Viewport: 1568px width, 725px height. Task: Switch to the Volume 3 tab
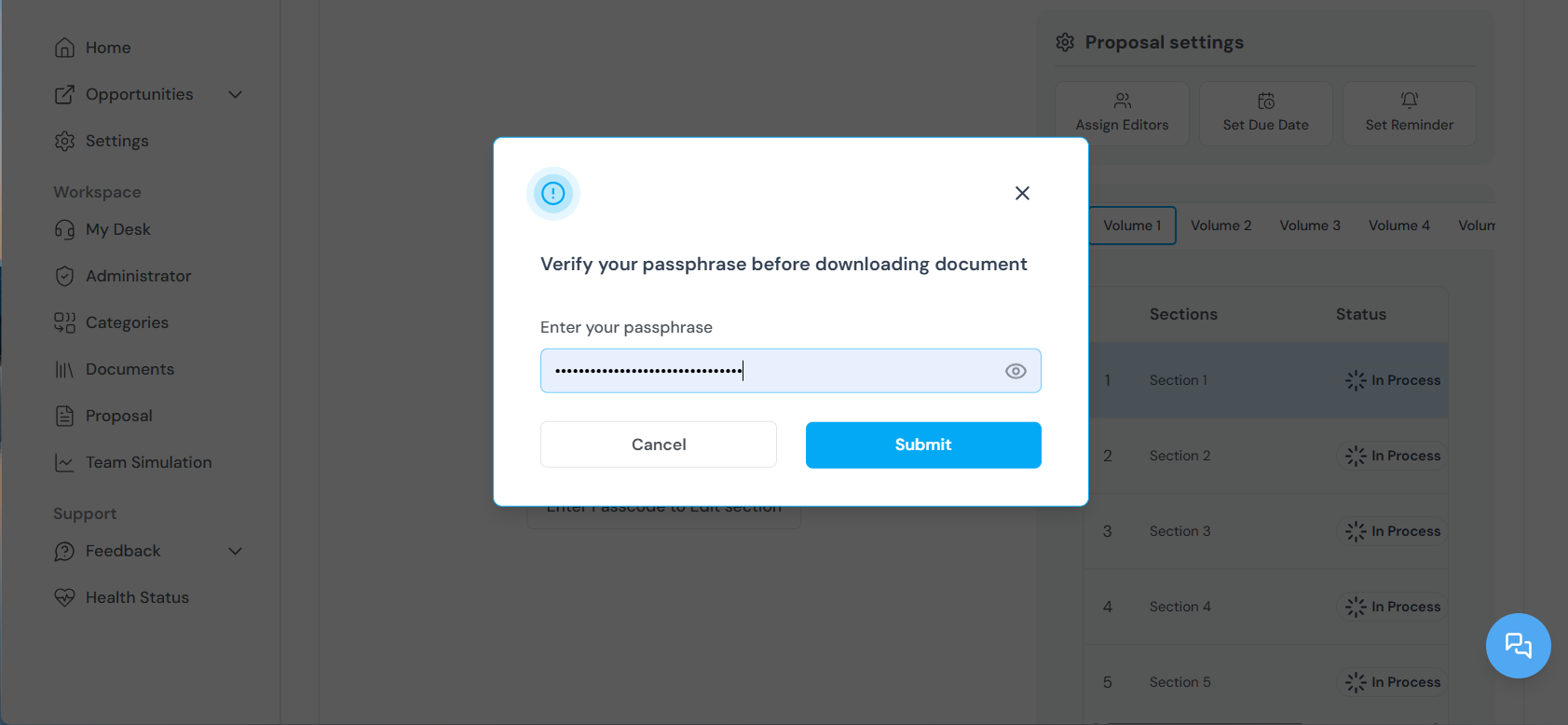coord(1310,226)
